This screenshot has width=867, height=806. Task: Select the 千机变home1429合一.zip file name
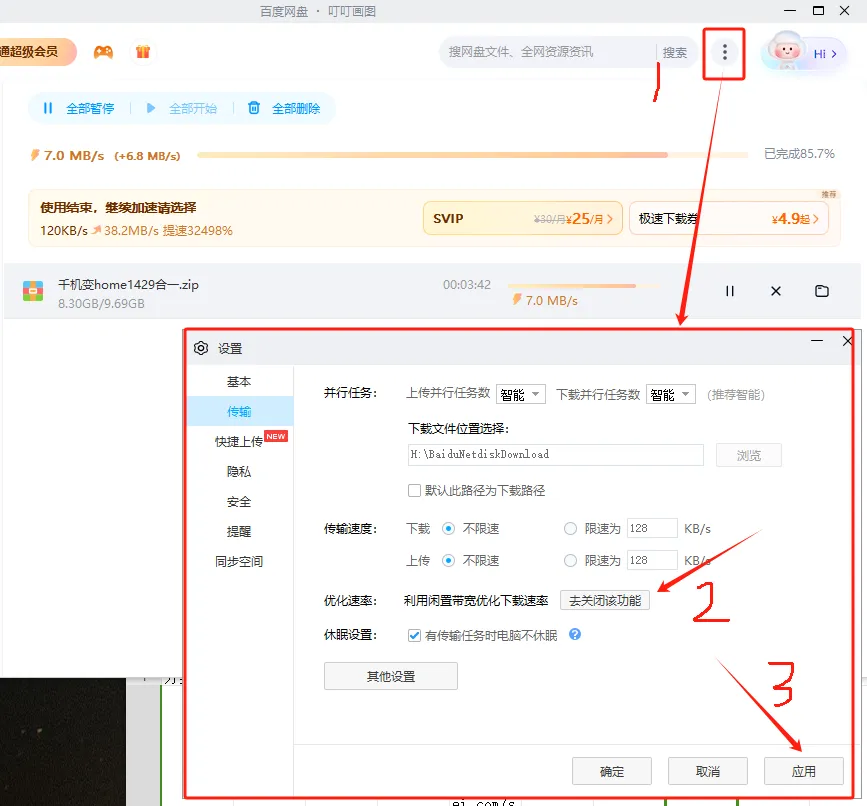point(128,285)
